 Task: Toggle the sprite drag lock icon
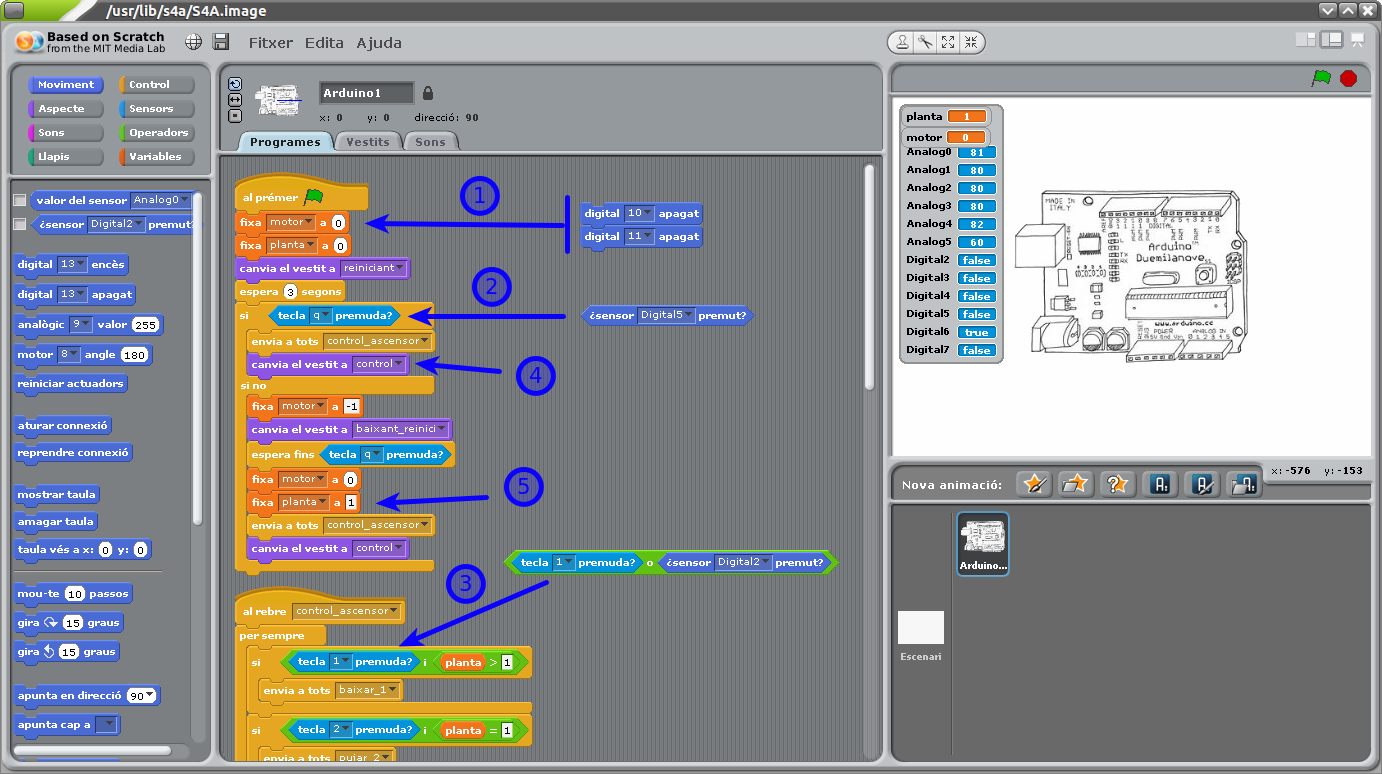(x=428, y=93)
